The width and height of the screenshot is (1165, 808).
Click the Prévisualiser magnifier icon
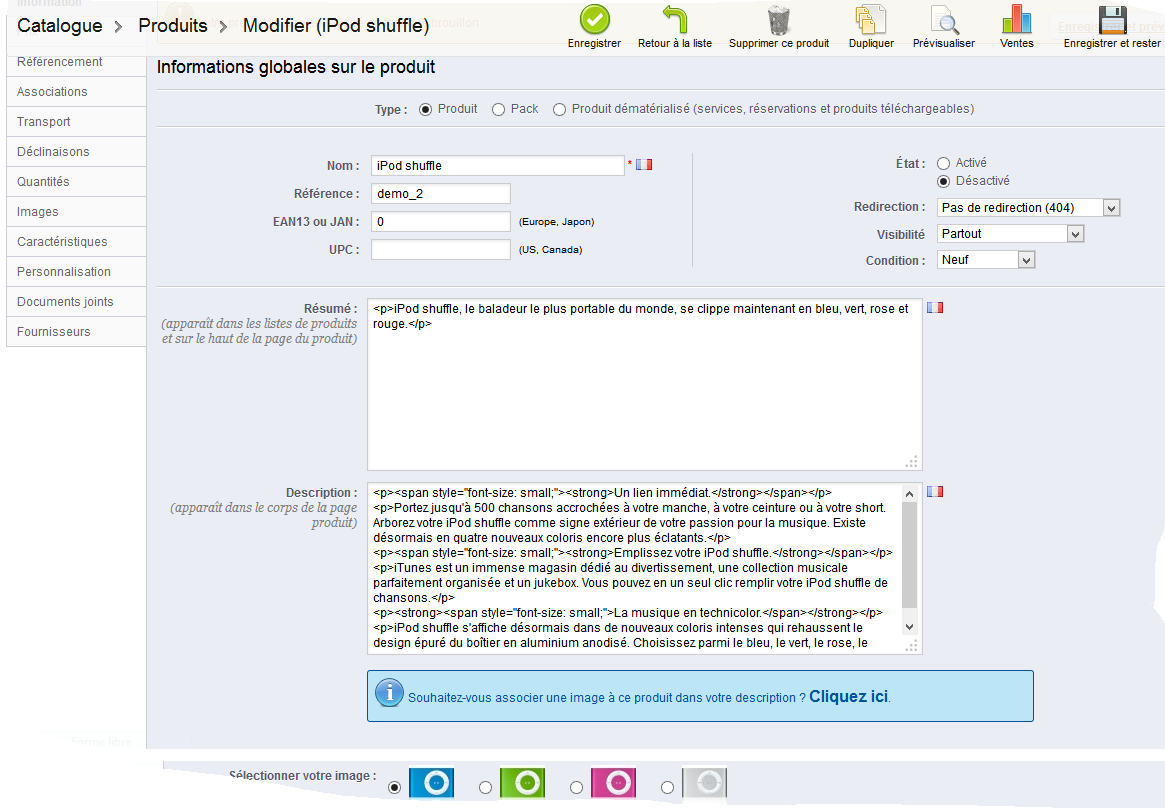pos(944,20)
